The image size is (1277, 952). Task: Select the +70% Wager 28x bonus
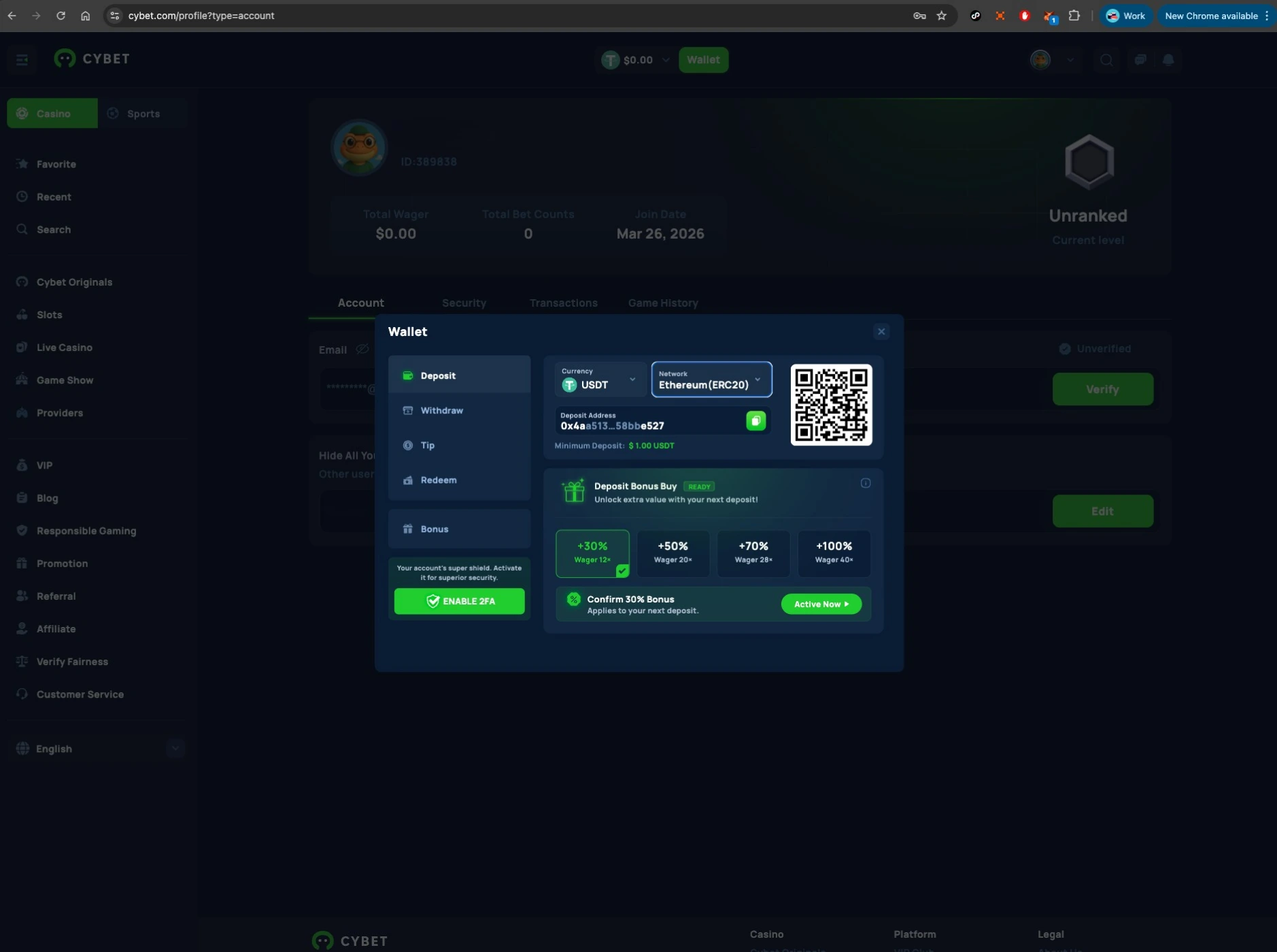753,554
